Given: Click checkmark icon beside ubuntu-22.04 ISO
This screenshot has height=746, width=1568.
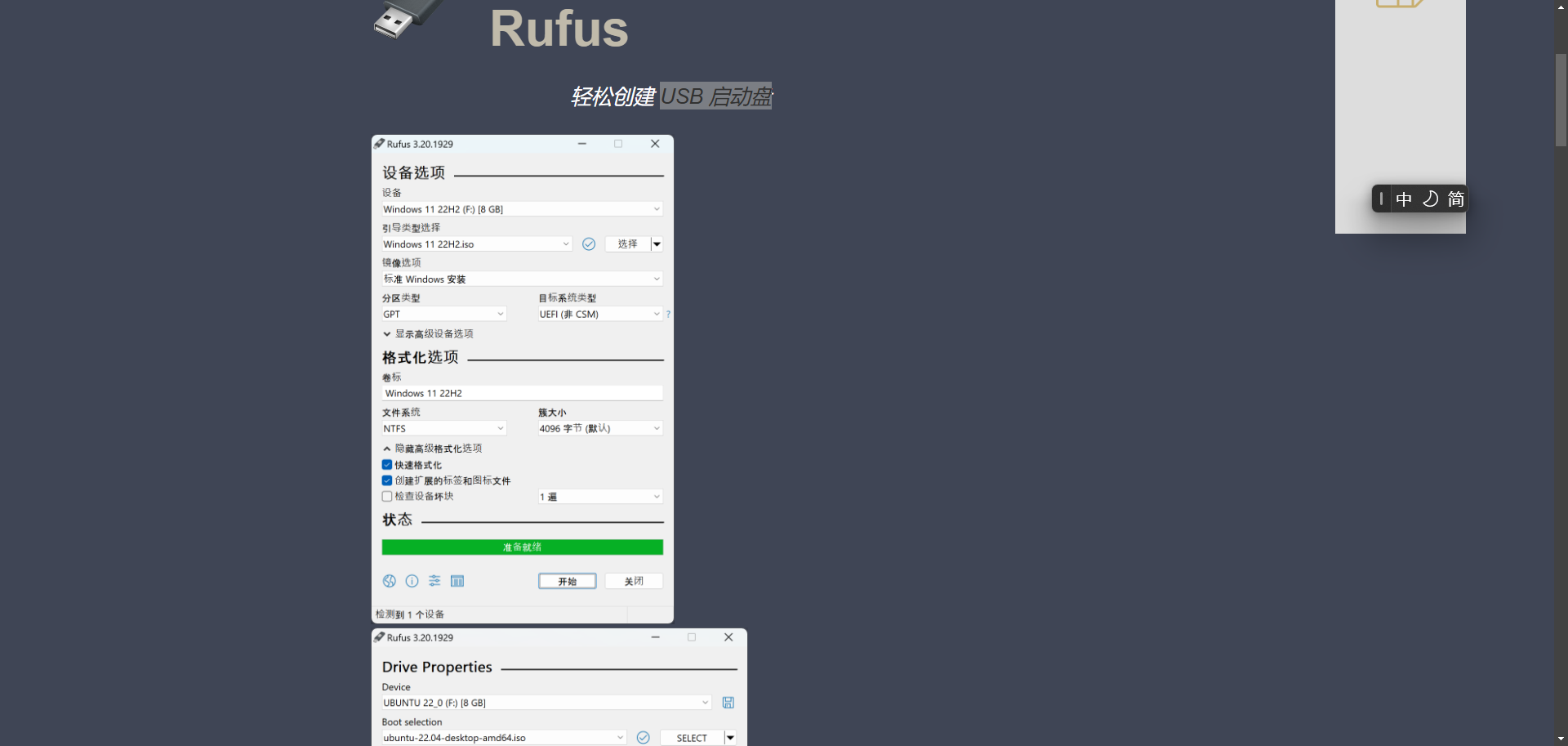Looking at the screenshot, I should [x=644, y=738].
